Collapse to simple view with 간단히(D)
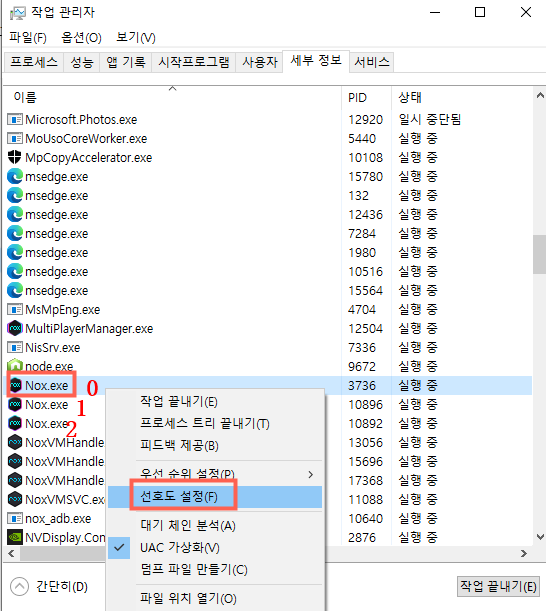 49,586
